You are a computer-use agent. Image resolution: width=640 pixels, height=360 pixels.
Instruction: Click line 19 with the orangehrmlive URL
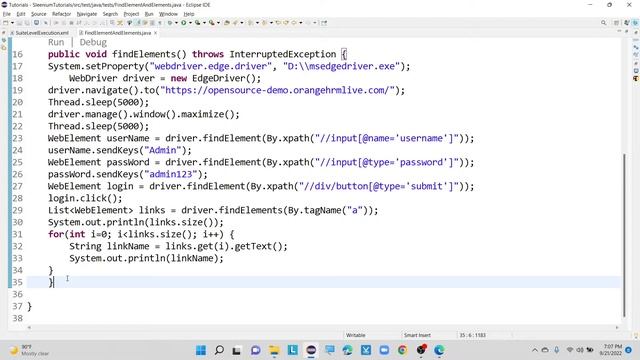(226, 90)
